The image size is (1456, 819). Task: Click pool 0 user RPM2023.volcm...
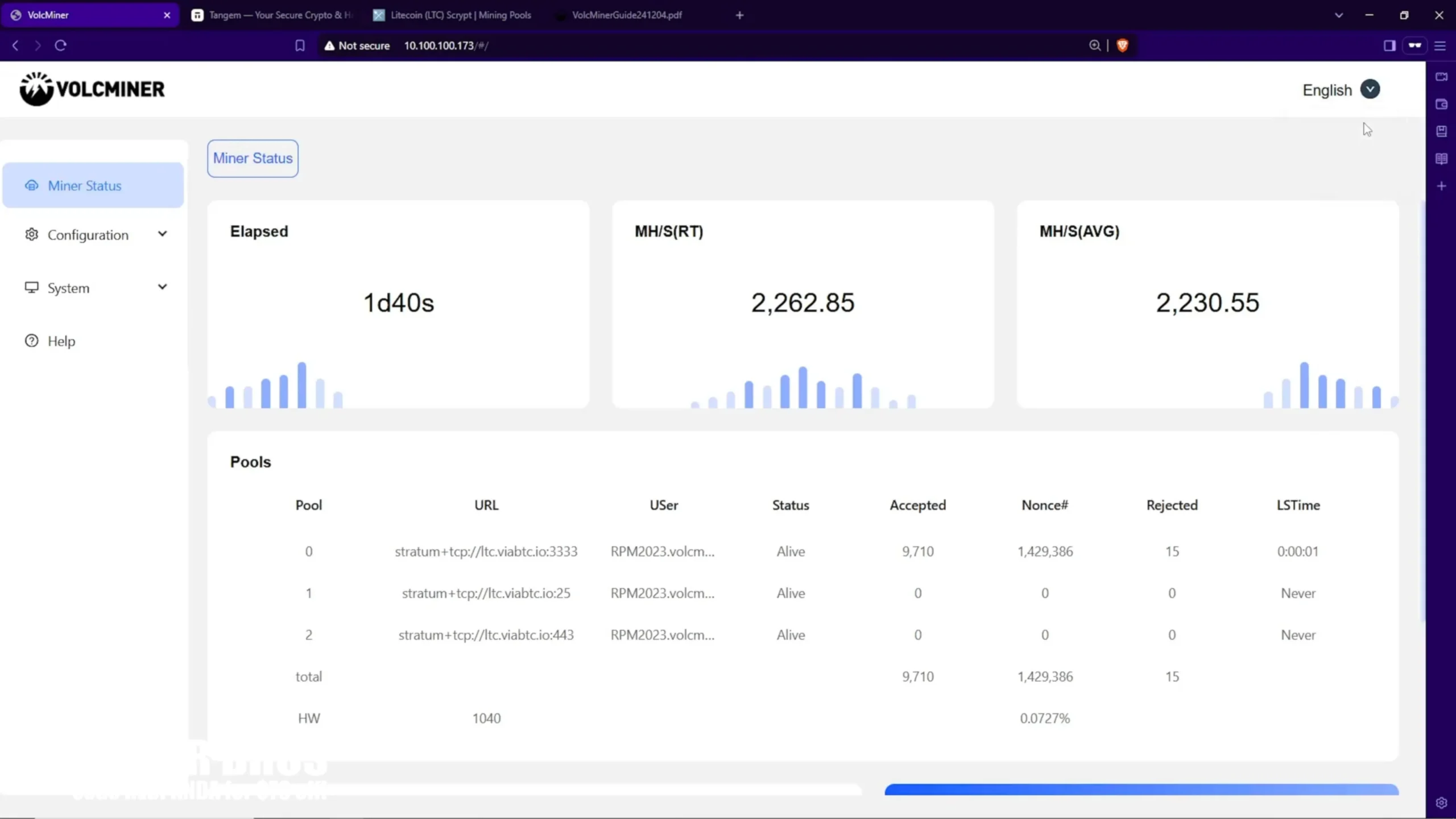coord(663,551)
